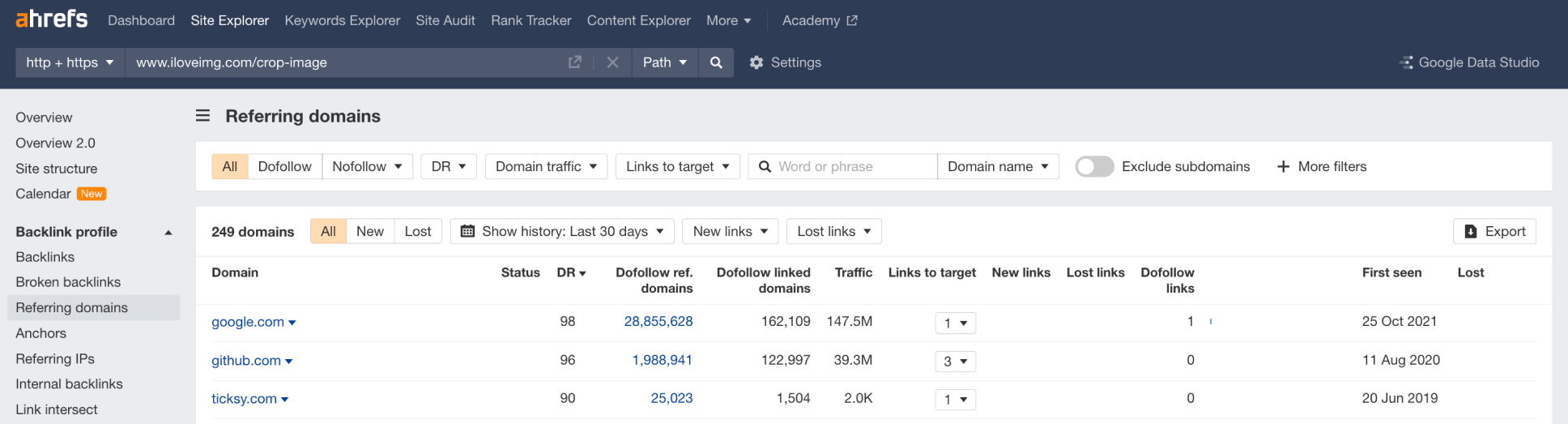
Task: Click 1,988,941 dofollow ref domains
Action: [662, 360]
